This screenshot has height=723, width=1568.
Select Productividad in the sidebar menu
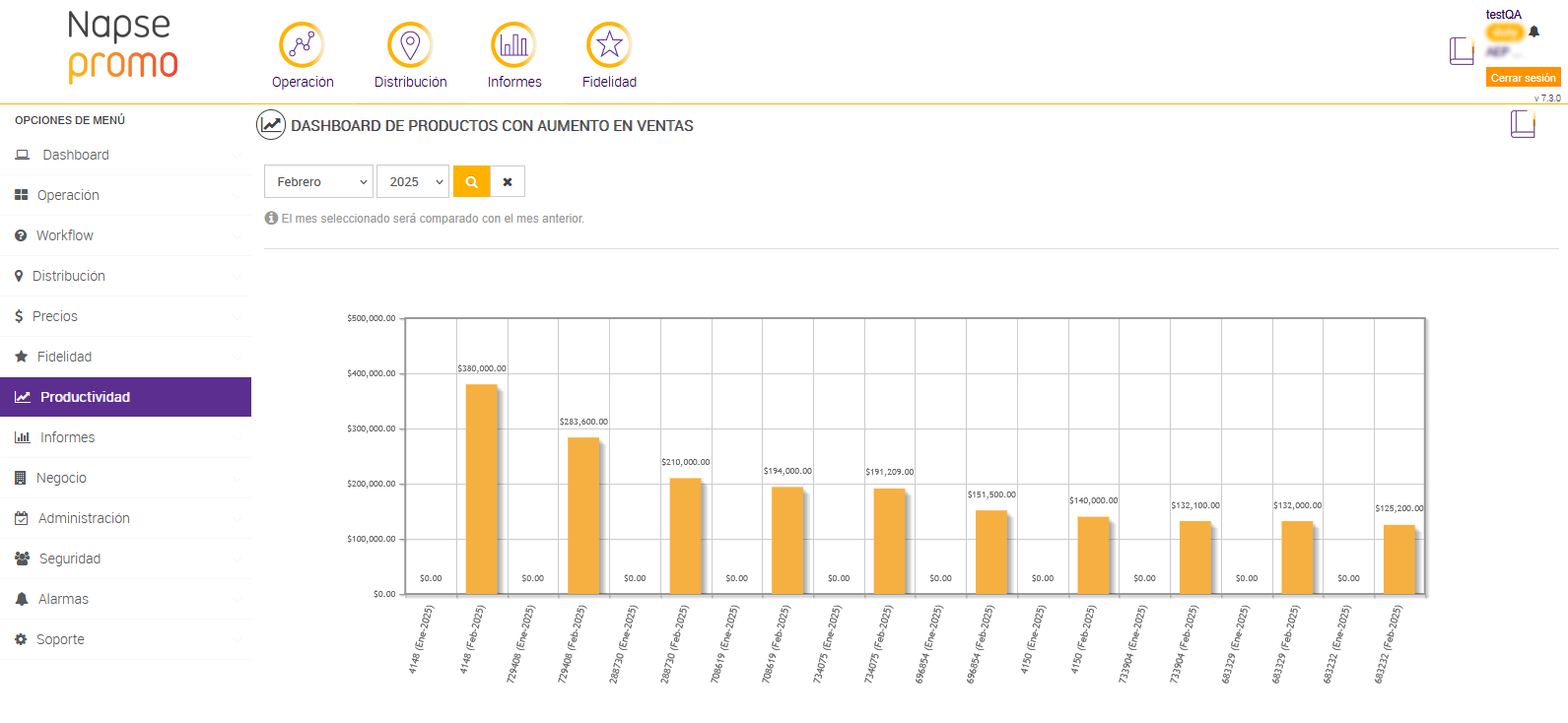125,397
